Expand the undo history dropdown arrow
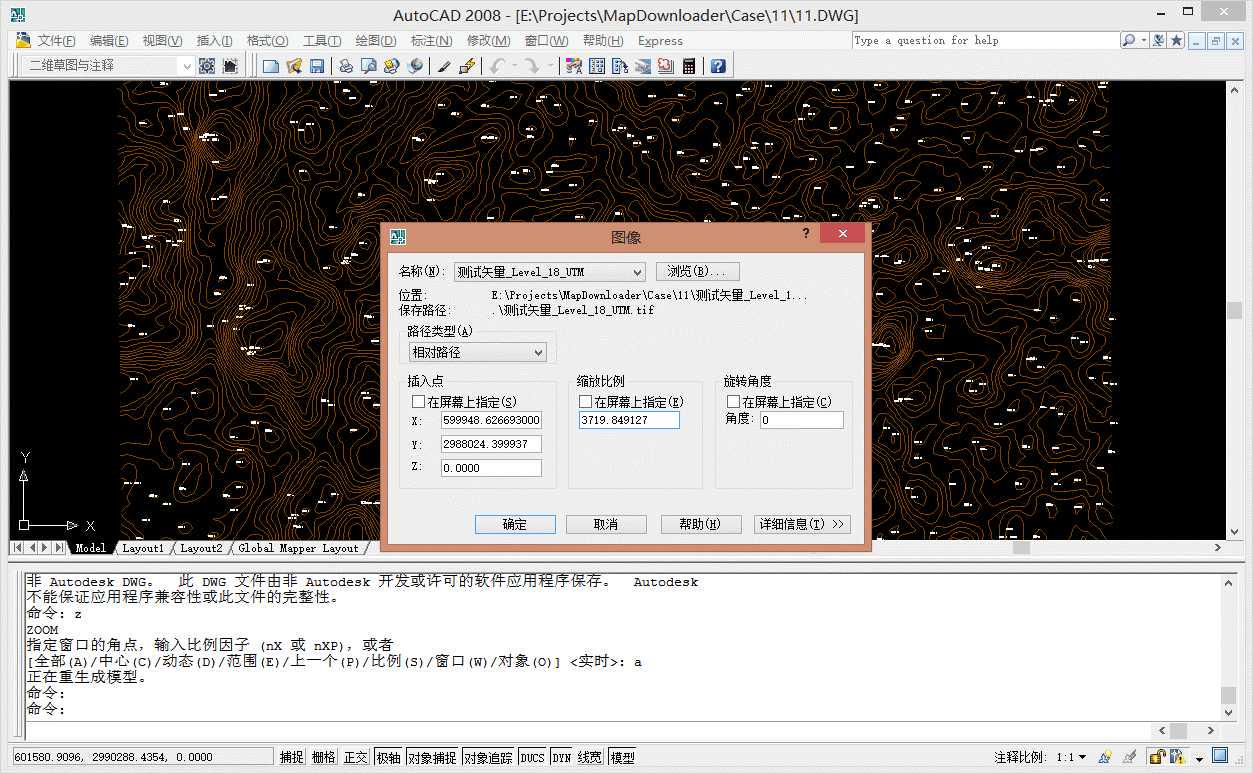 [513, 66]
